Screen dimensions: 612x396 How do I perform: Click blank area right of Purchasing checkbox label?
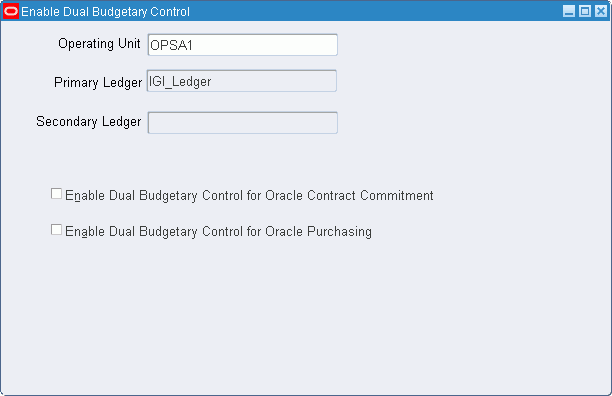(x=488, y=232)
